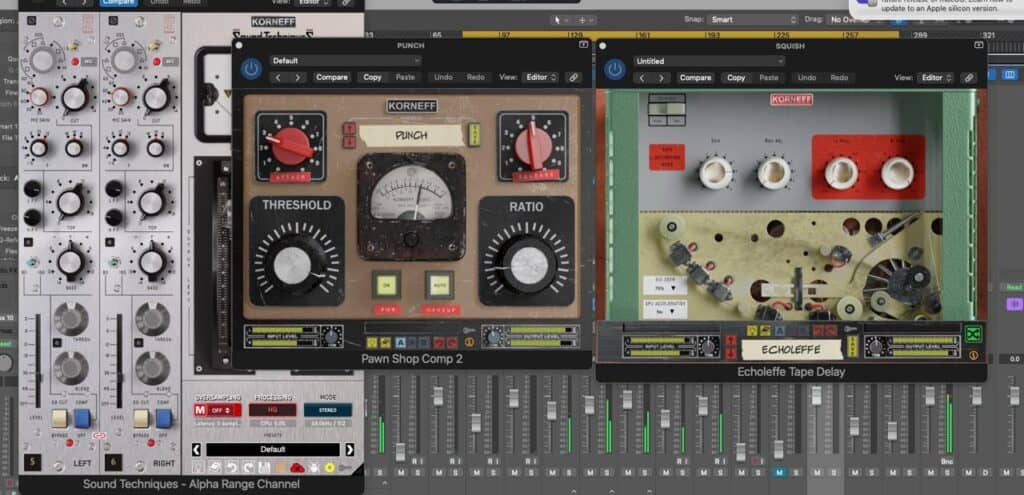Click the green crossed-arrows icon on Echoleffe

click(974, 334)
